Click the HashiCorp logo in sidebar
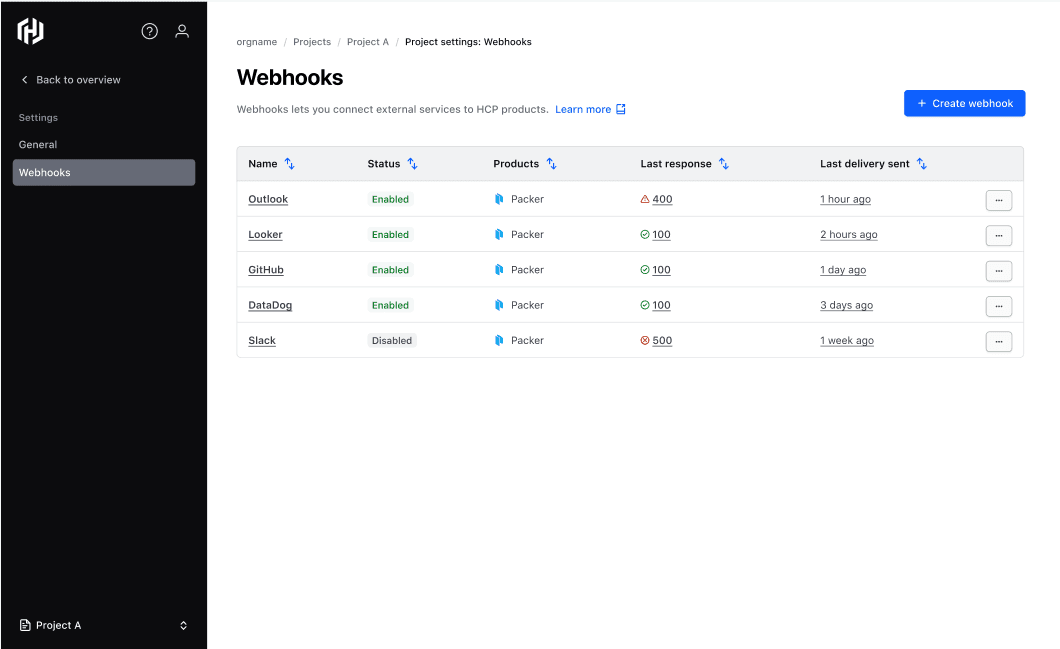This screenshot has width=1060, height=649. click(31, 32)
